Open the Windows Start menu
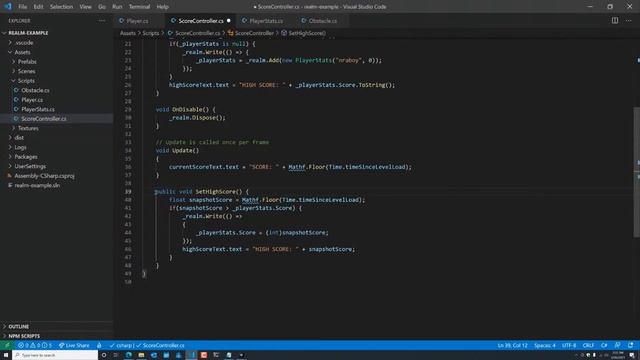This screenshot has width=640, height=360. click(6, 355)
